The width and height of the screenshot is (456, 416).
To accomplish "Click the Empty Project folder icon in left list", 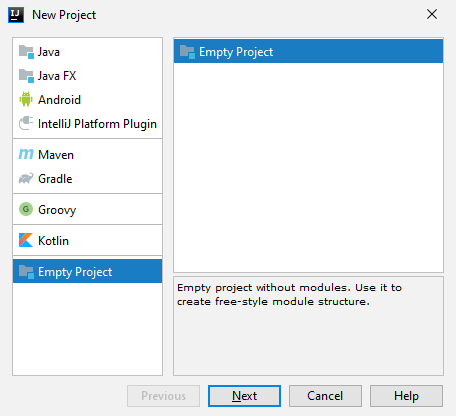I will pos(26,272).
